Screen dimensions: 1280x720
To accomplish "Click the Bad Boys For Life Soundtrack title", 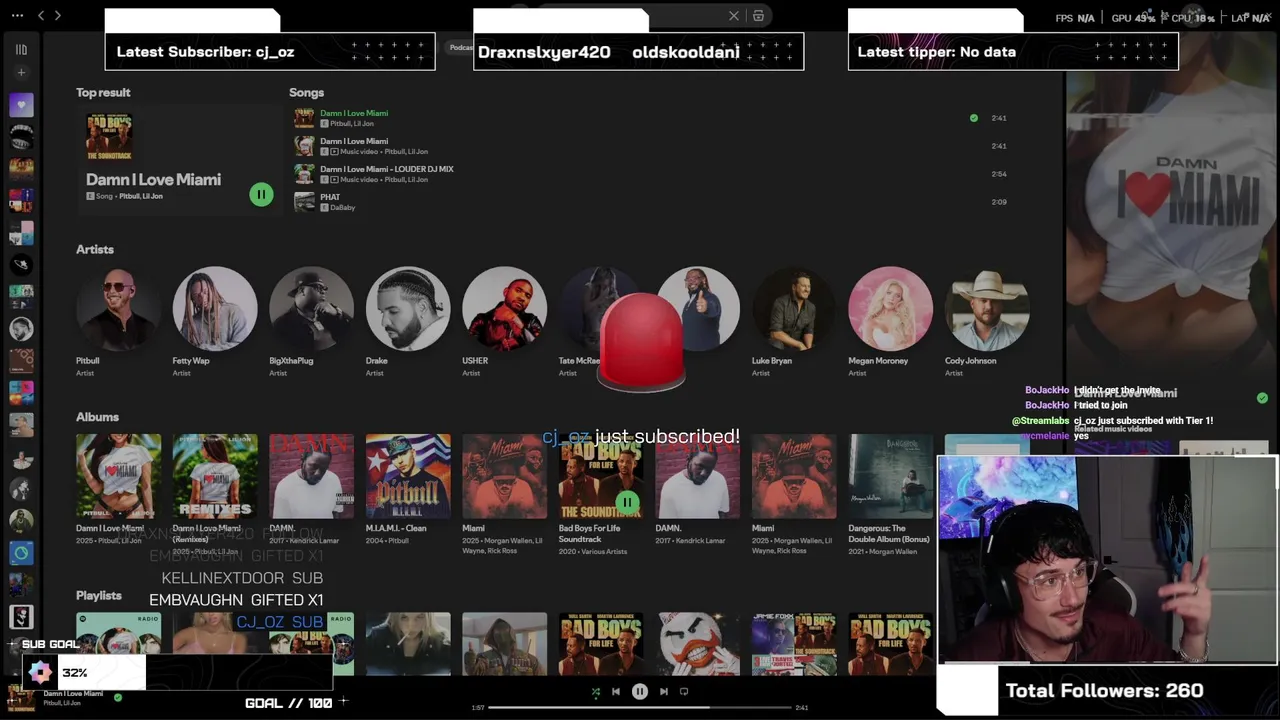I will (589, 534).
